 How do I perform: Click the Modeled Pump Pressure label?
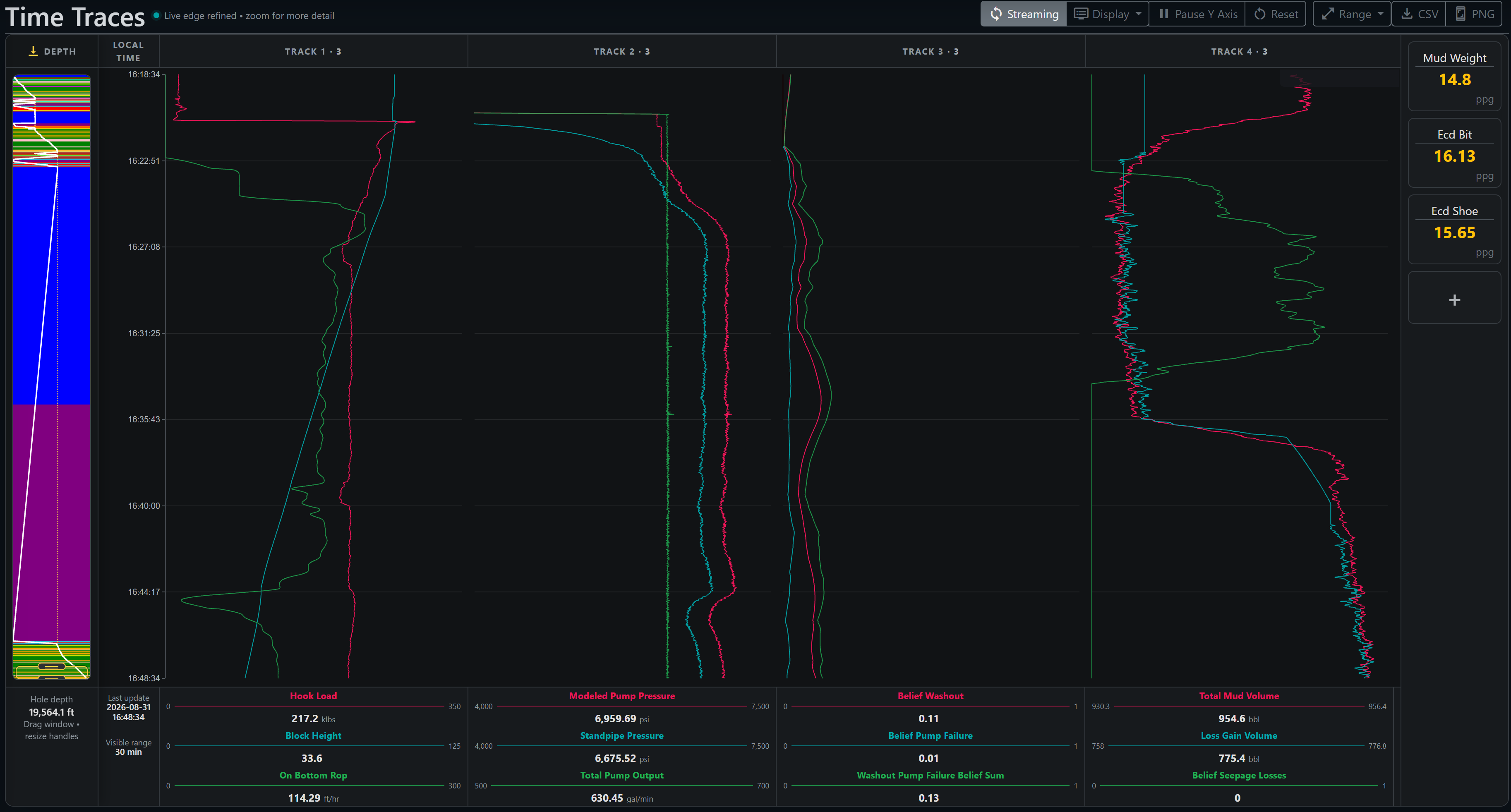coord(622,696)
